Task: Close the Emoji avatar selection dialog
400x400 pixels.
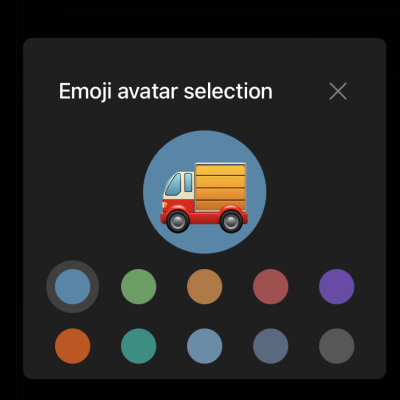Action: pos(338,91)
